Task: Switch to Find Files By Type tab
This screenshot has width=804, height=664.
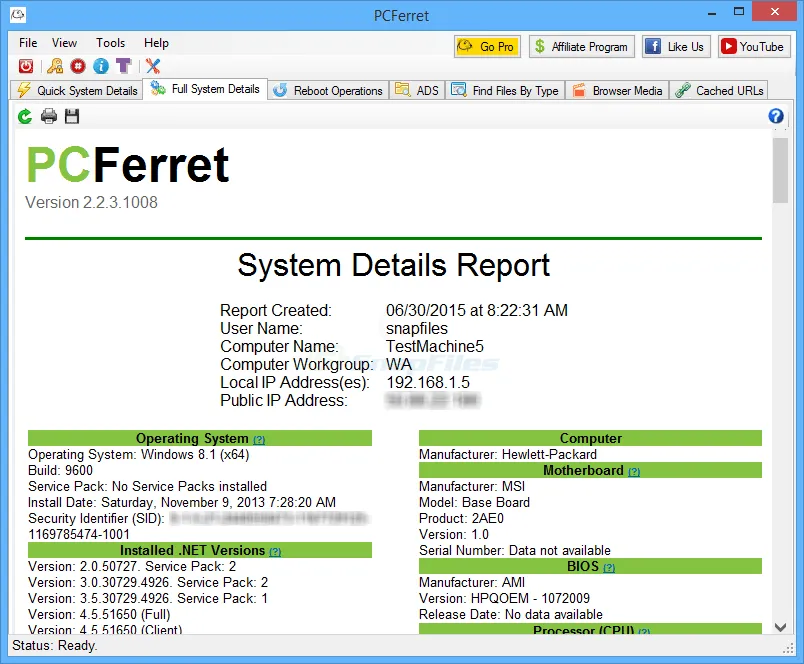Action: [505, 90]
